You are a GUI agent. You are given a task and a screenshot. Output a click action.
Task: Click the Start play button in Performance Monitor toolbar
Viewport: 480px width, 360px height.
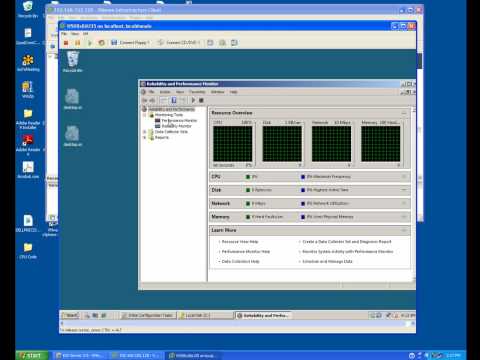[193, 100]
